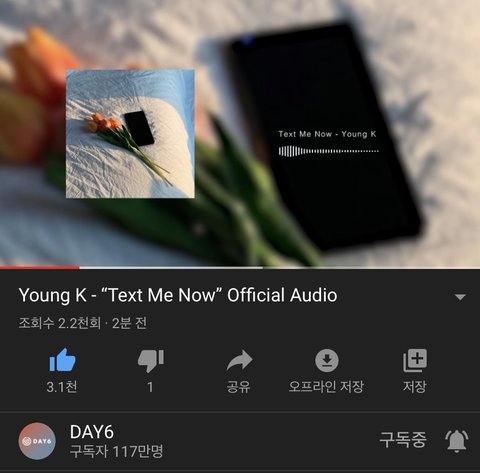The image size is (480, 473).
Task: Click the thumbs-down dislike icon
Action: [151, 361]
